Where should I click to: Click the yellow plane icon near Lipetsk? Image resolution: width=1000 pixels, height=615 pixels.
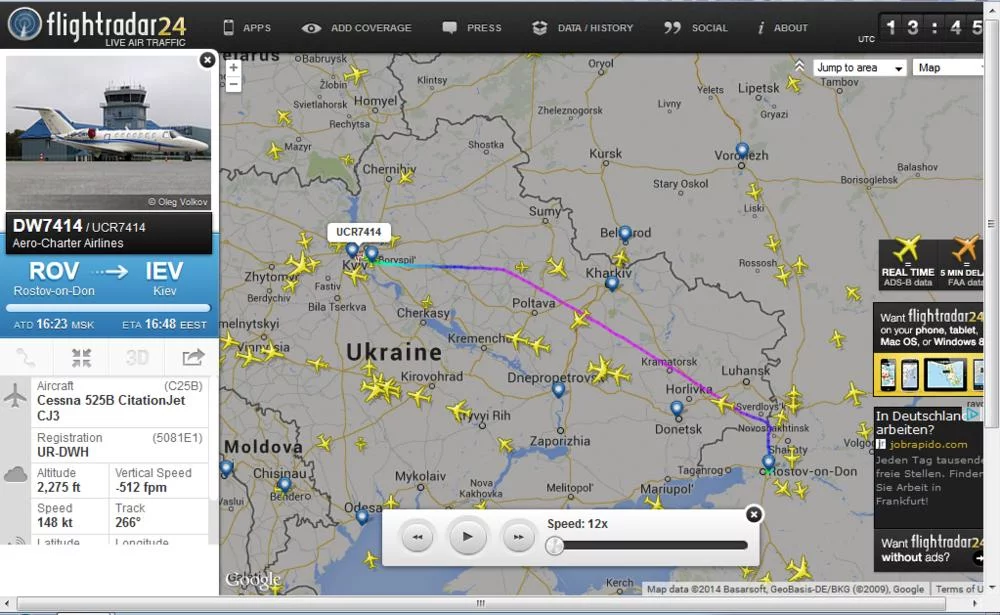tap(793, 84)
